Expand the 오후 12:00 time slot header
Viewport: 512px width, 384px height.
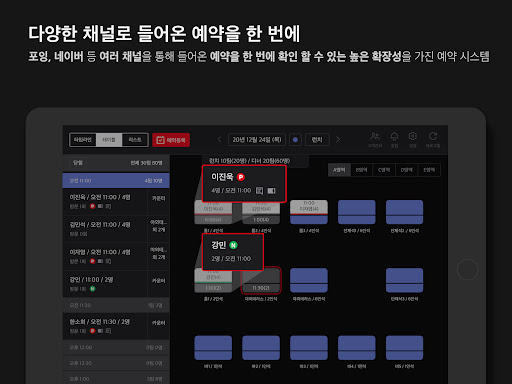coord(116,347)
